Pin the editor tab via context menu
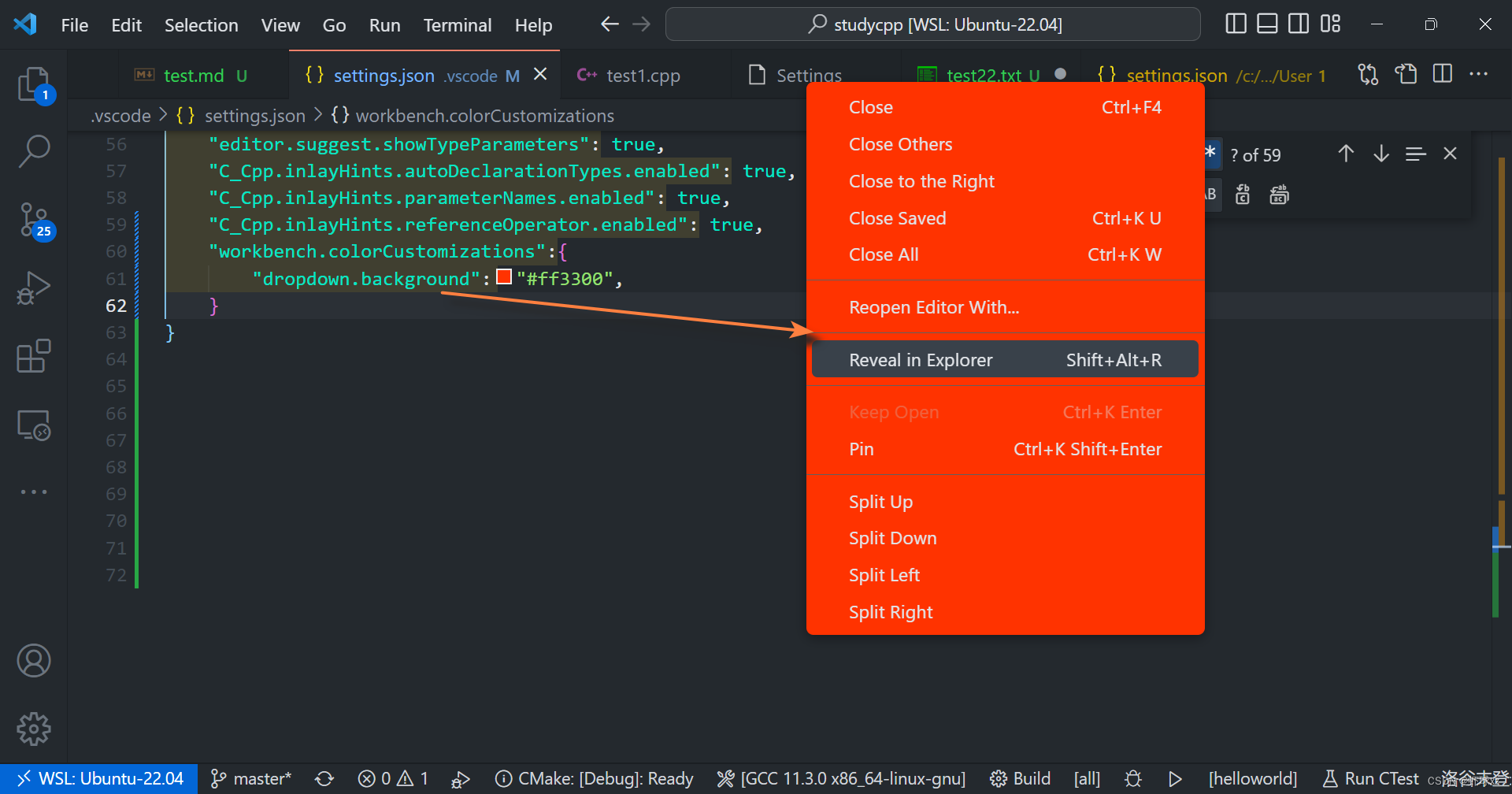The height and width of the screenshot is (794, 1512). pos(1005,449)
